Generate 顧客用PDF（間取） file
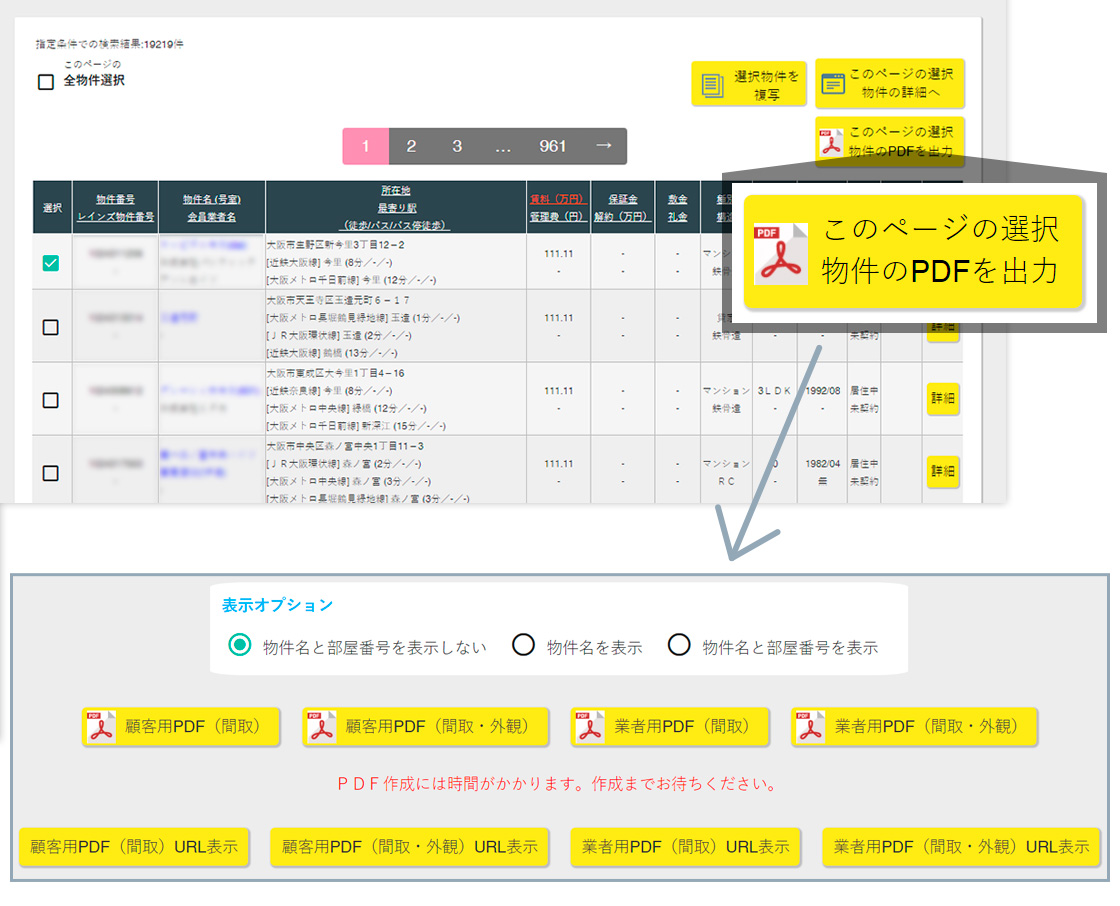1120x906 pixels. [181, 727]
